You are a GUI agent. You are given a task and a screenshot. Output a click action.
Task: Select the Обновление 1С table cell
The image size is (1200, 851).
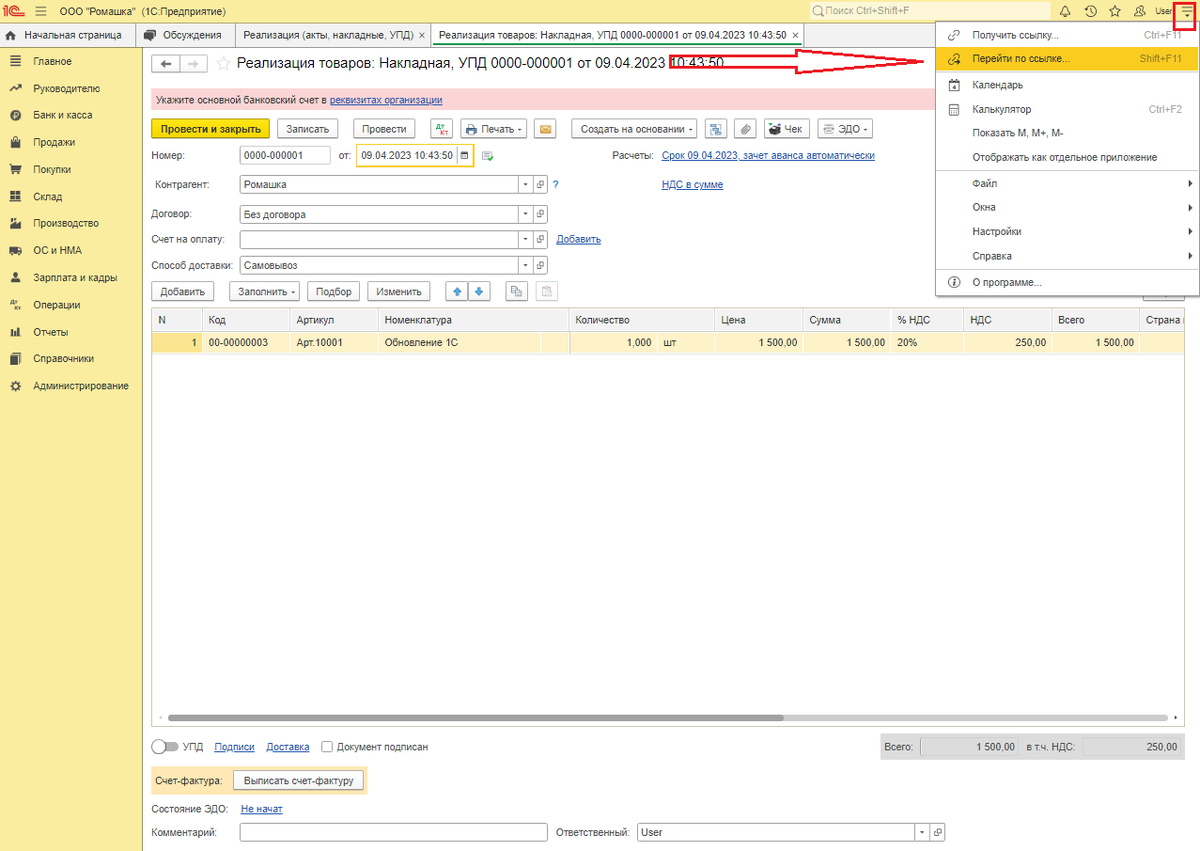pos(459,342)
